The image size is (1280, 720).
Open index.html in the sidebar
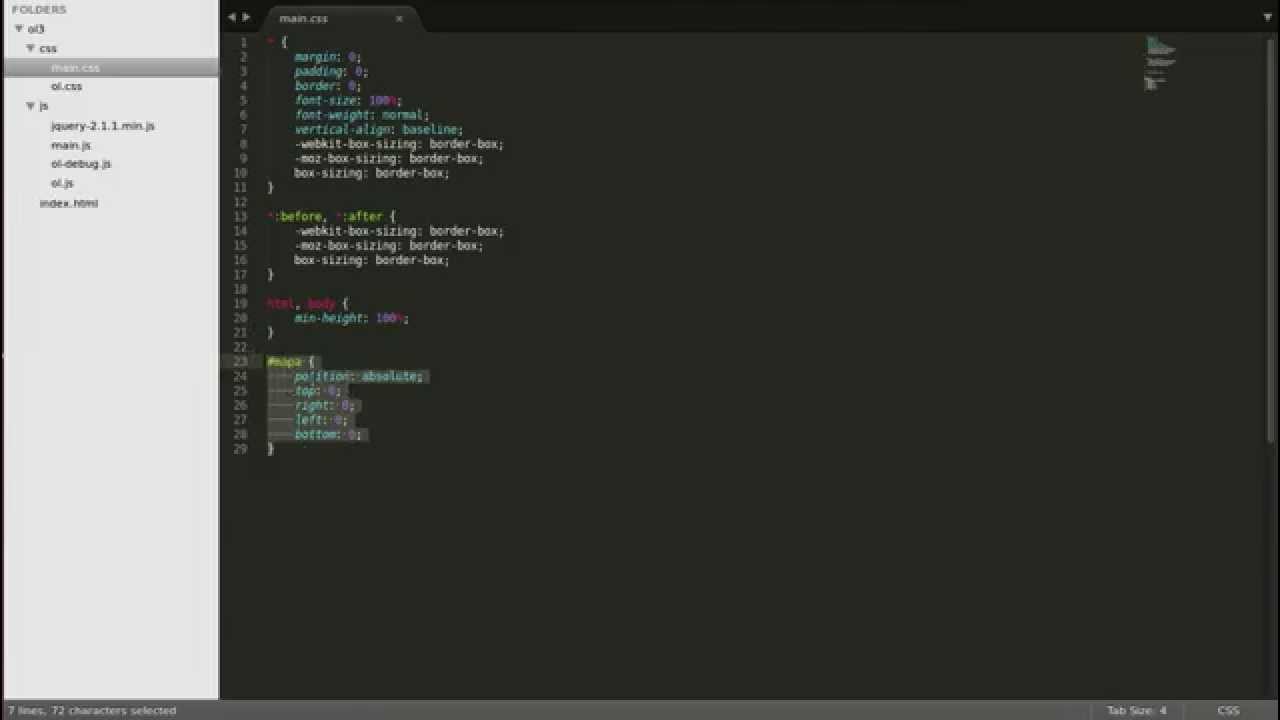pyautogui.click(x=68, y=203)
